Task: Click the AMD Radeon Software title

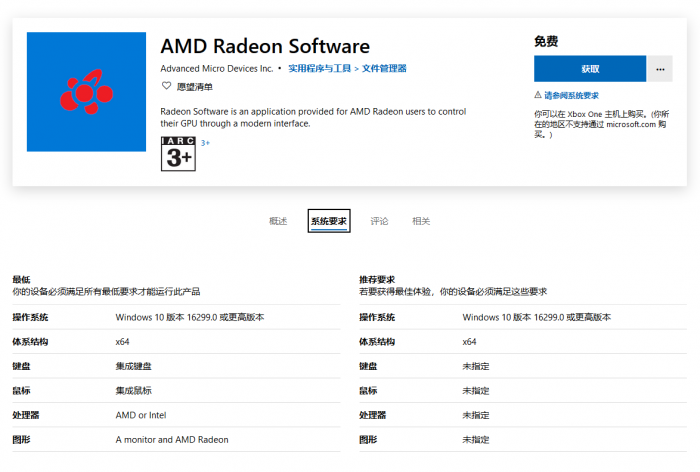Action: coord(265,46)
